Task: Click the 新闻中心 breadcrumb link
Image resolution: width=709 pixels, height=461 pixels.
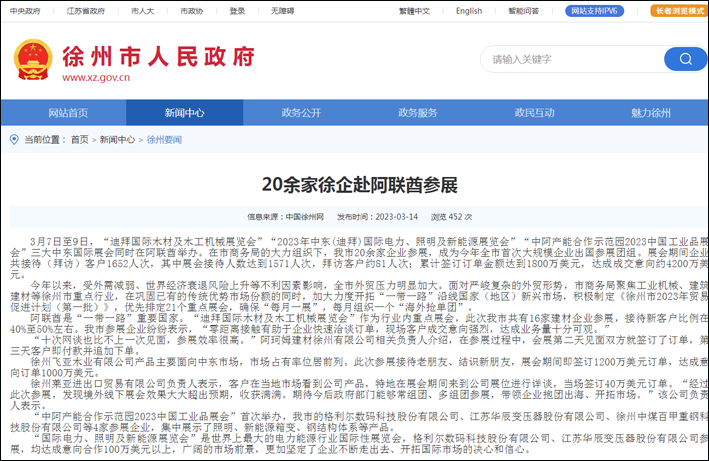Action: 117,140
